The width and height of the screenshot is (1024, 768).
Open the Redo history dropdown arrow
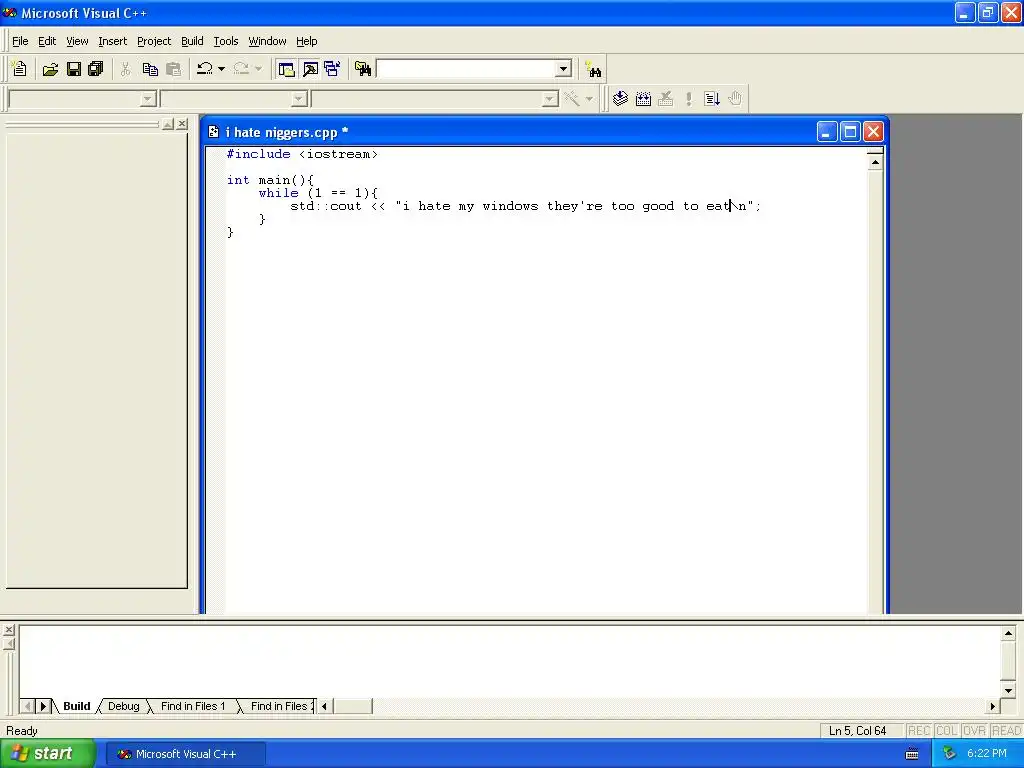tap(258, 69)
